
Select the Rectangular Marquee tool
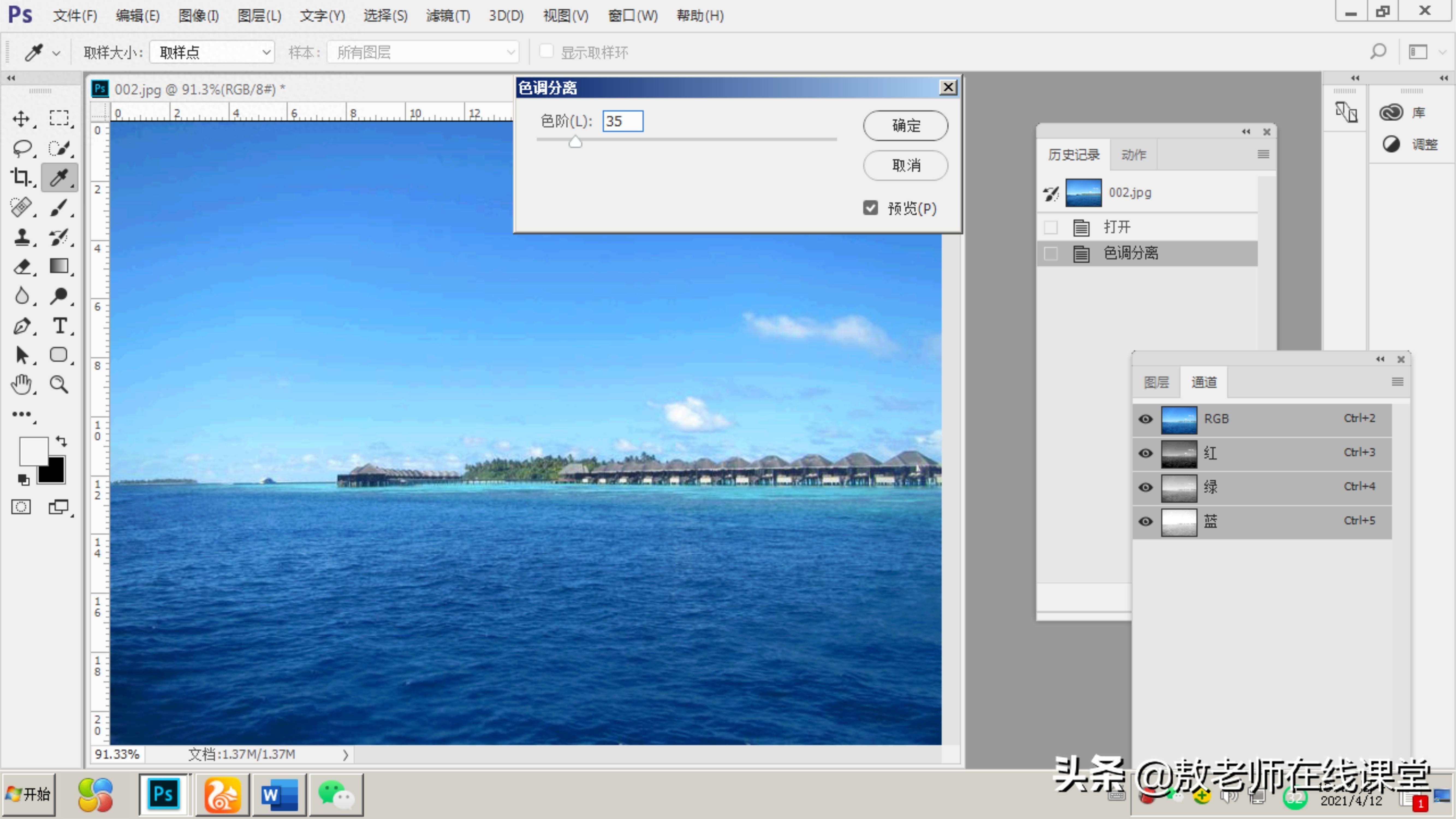(x=59, y=118)
